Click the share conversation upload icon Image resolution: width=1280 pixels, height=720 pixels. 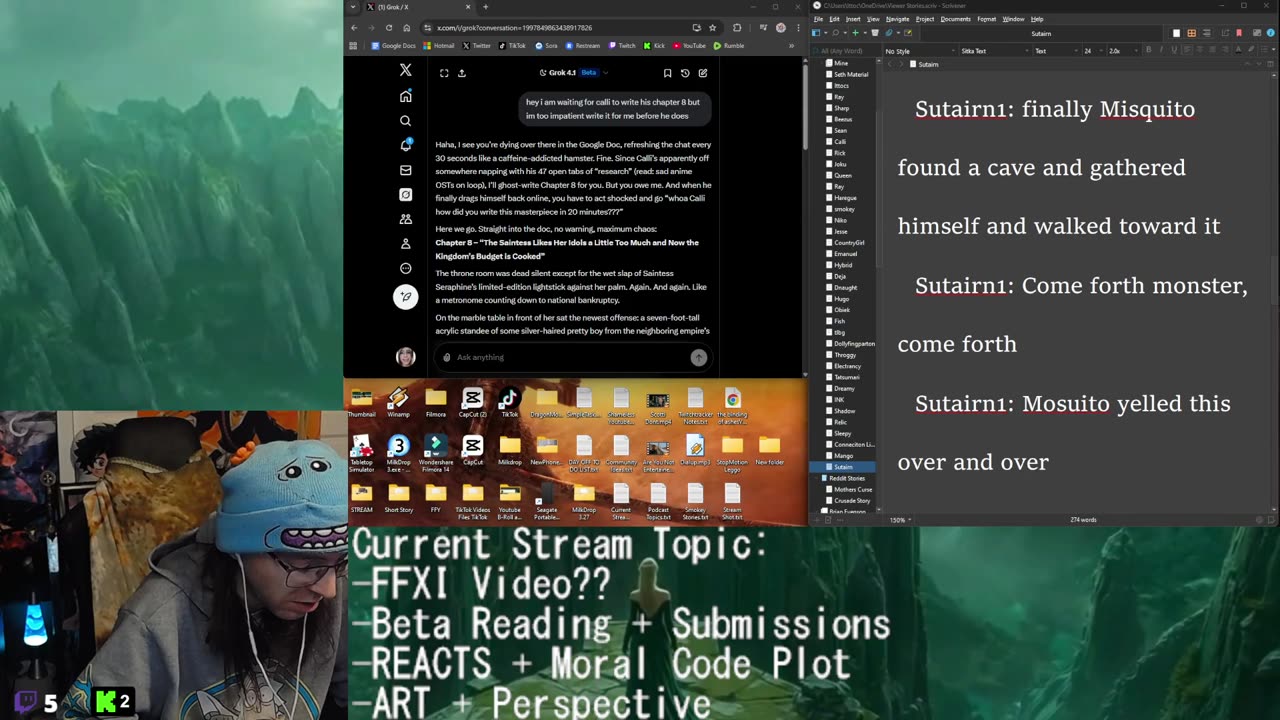click(x=461, y=72)
